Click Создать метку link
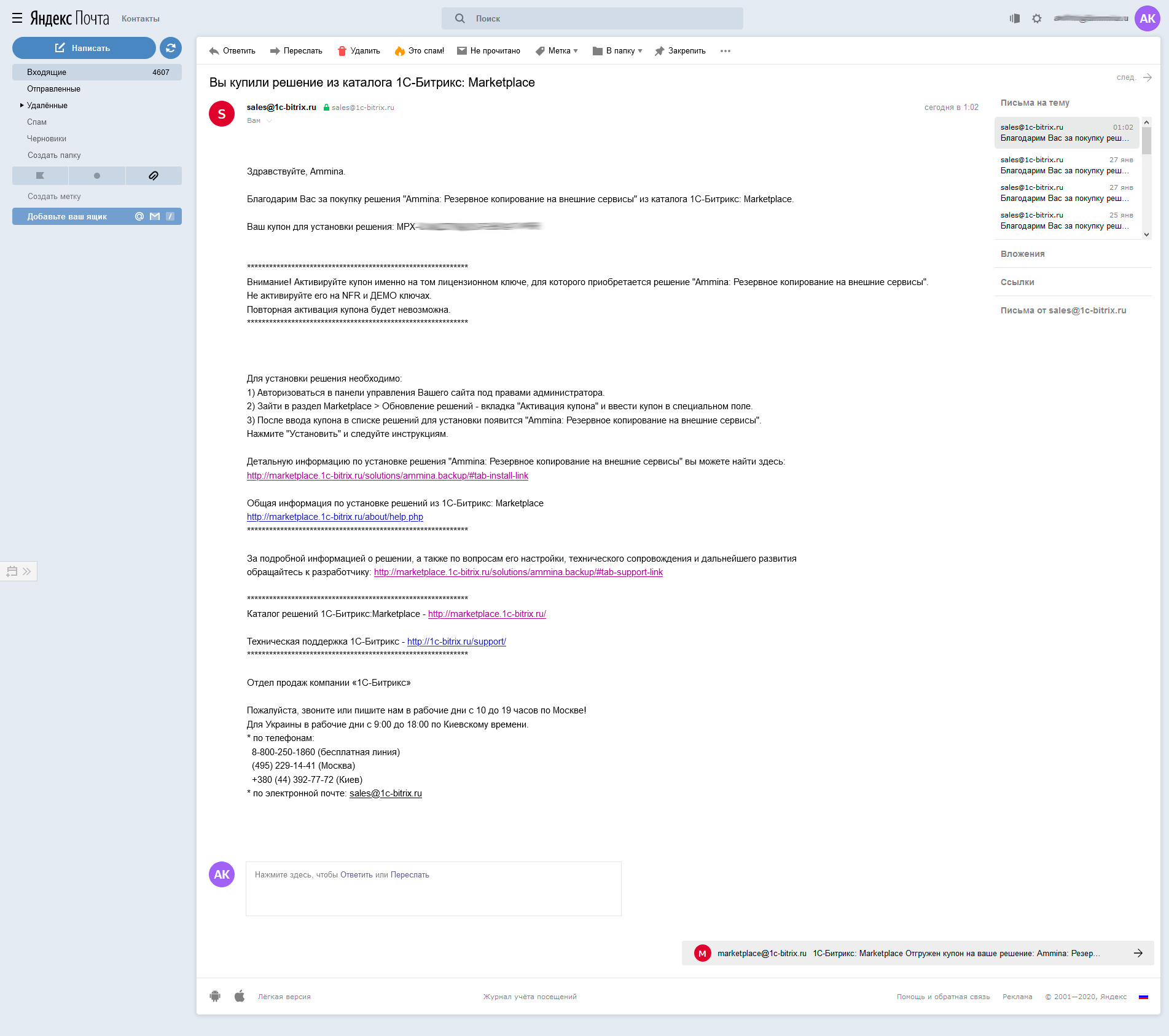The image size is (1169, 1036). click(54, 196)
